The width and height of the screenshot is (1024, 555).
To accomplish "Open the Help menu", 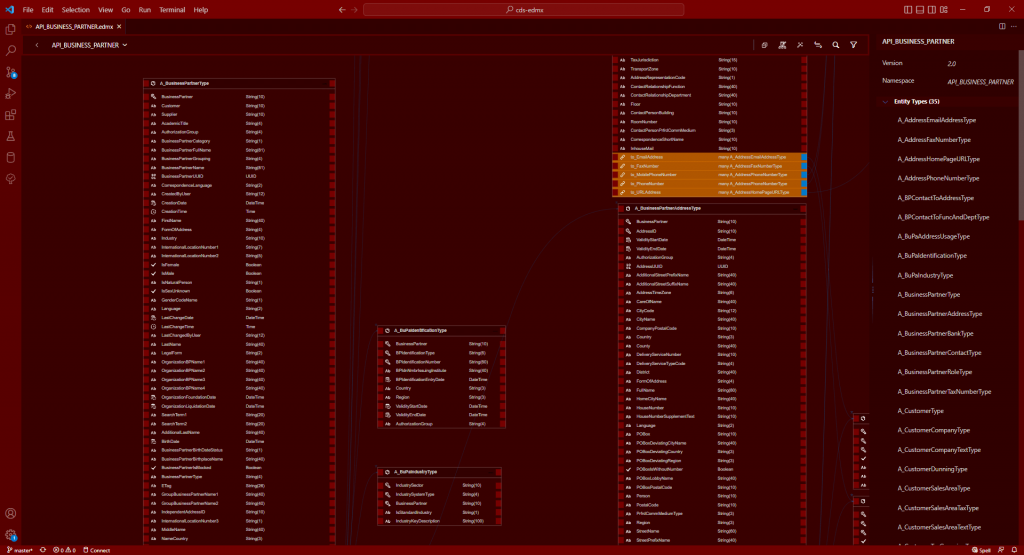I will click(200, 10).
